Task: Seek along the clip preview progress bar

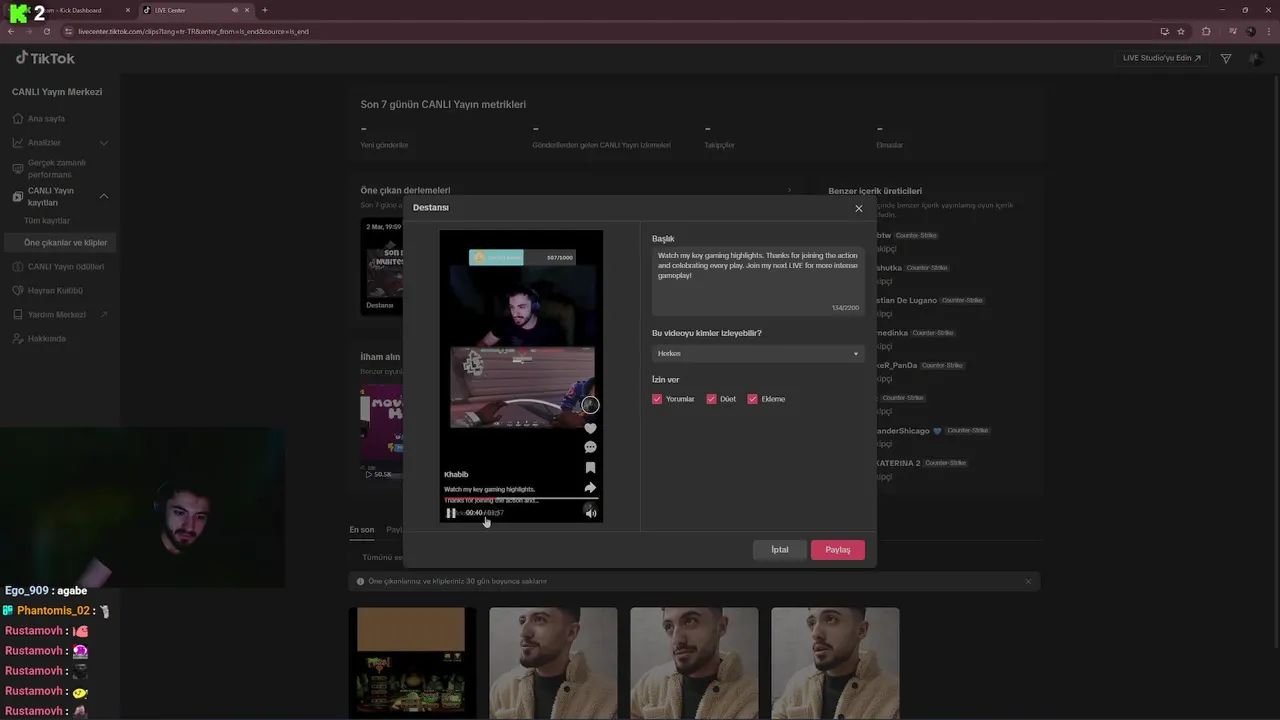Action: pos(521,497)
